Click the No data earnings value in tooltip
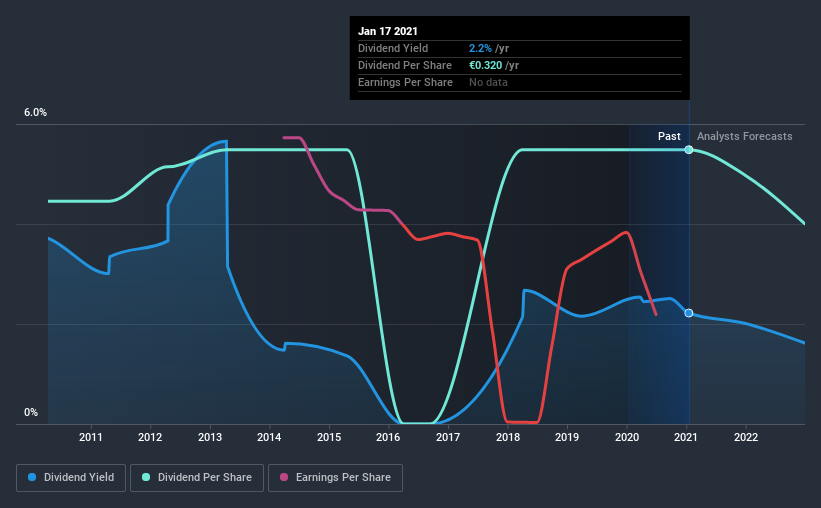821x508 pixels. tap(489, 82)
